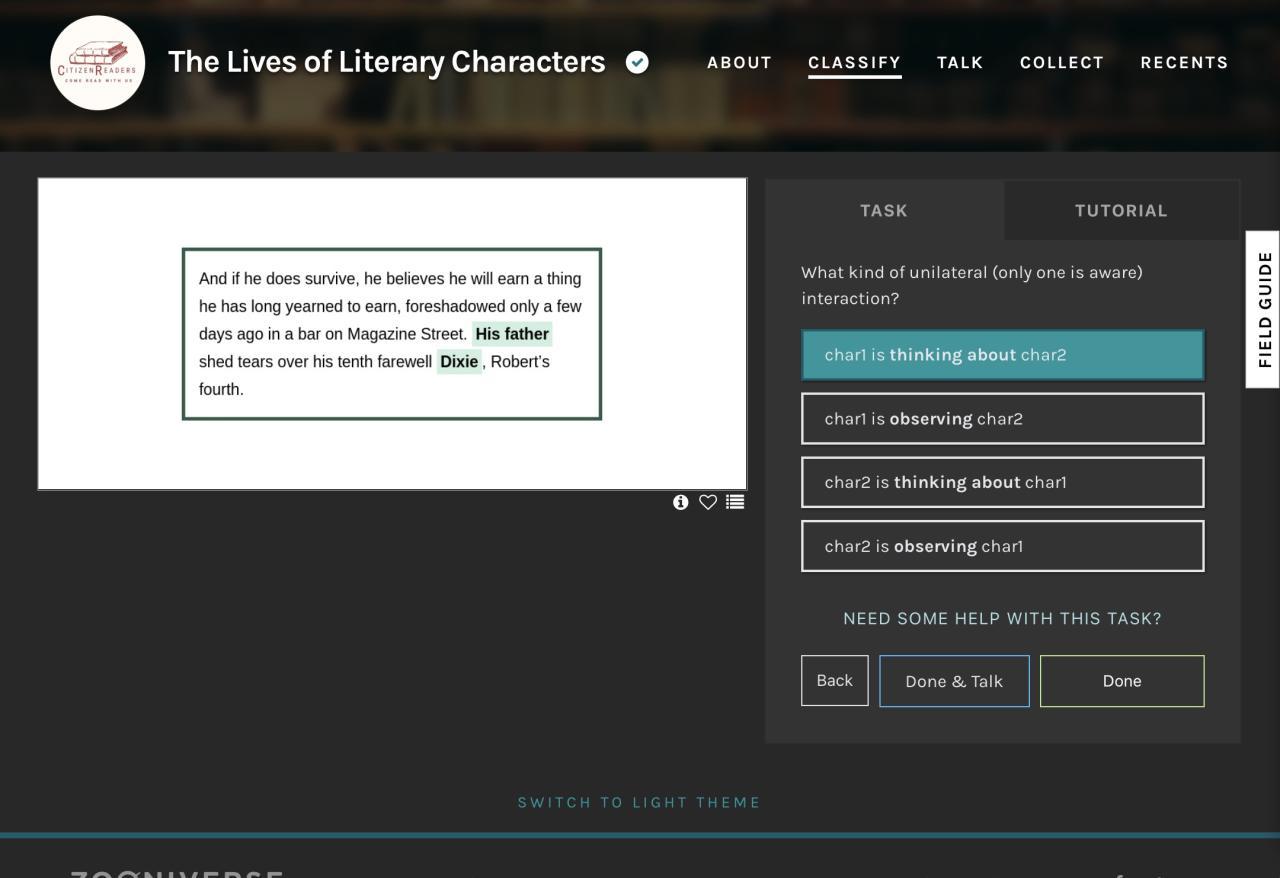Select 'char1 is thinking about char2' option

[1003, 355]
